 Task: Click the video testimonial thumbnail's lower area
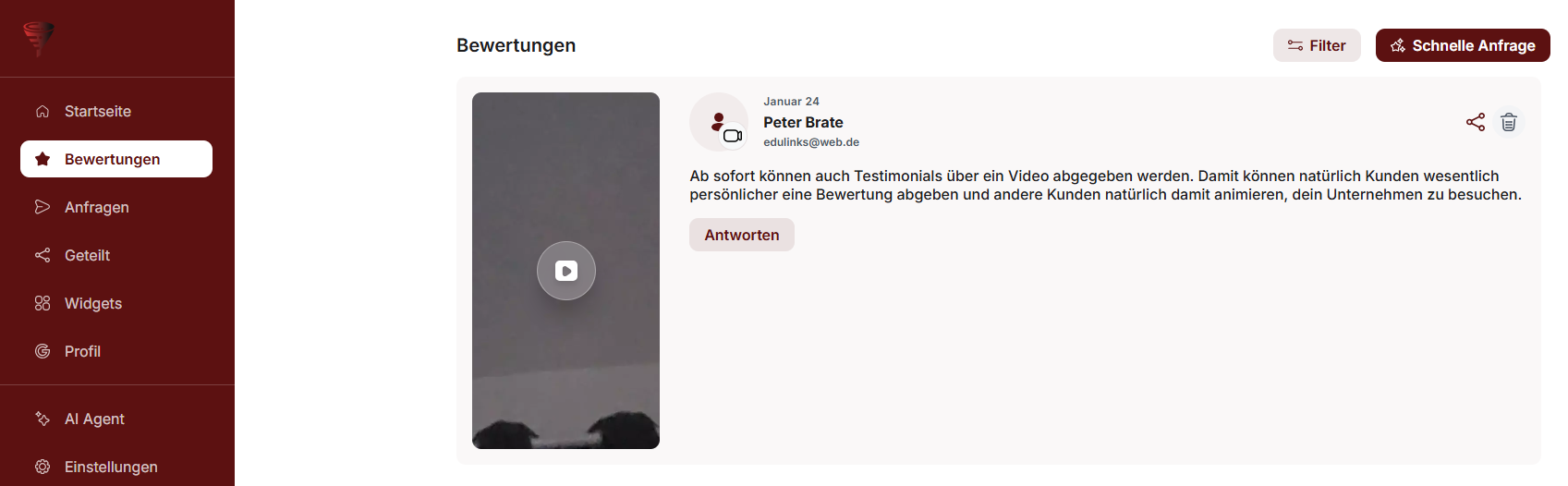point(565,407)
